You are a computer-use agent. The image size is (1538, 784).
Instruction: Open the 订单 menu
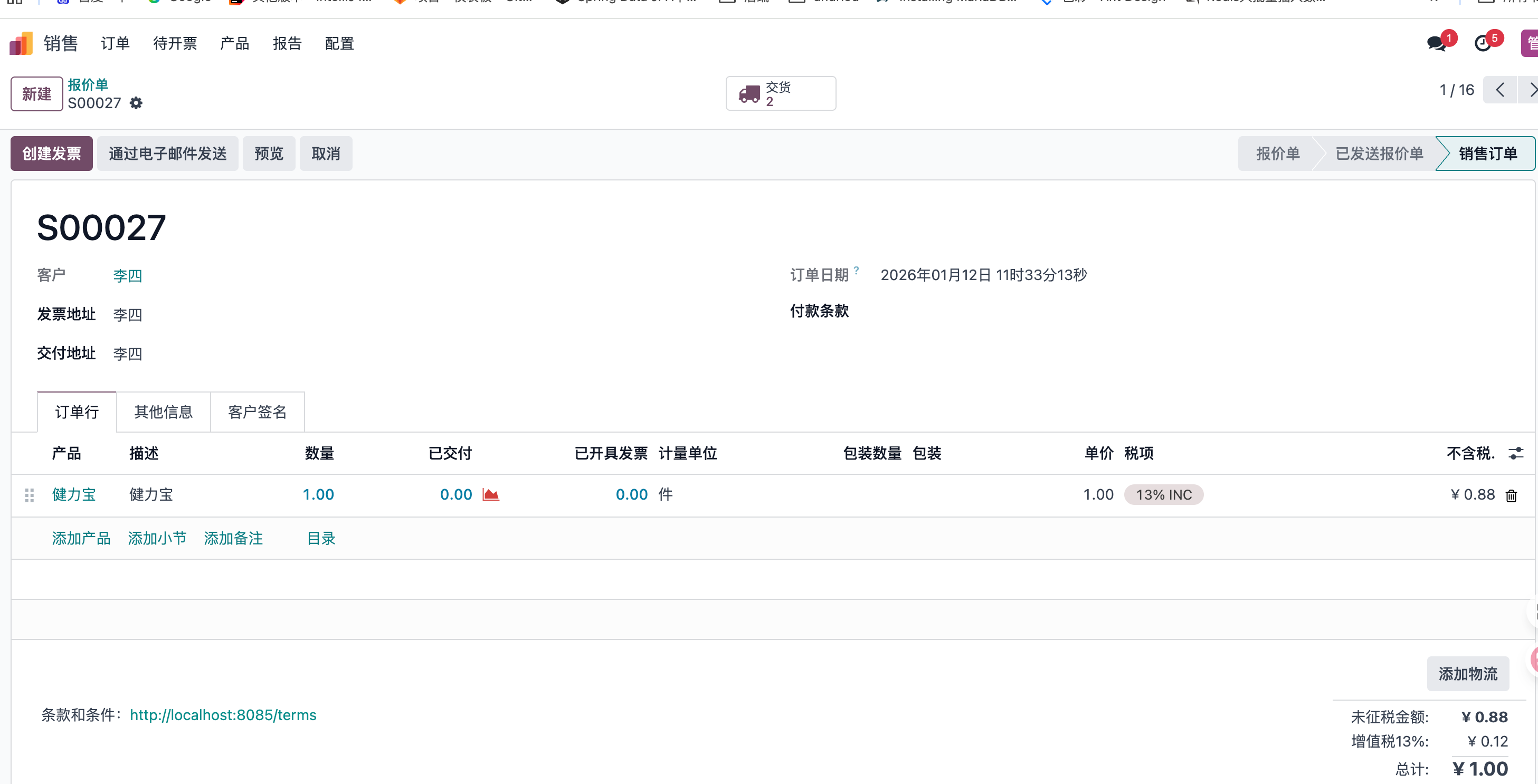click(115, 44)
